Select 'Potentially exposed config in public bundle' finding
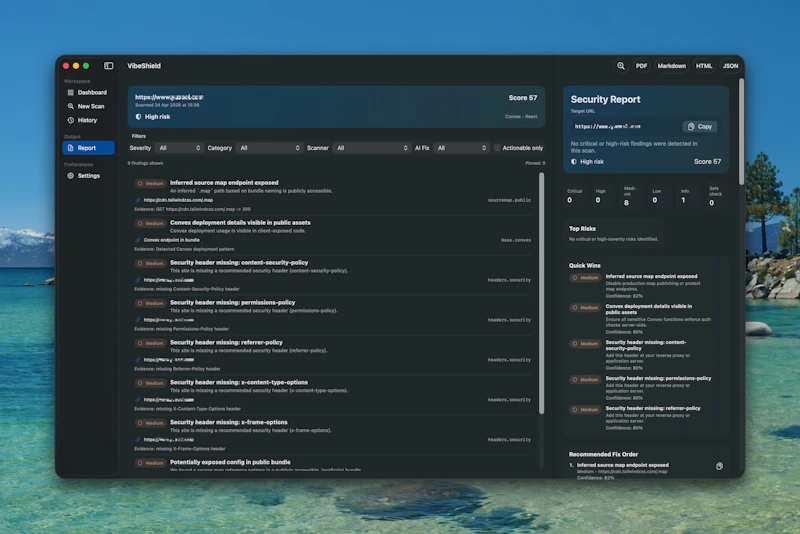The height and width of the screenshot is (534, 800). [x=333, y=465]
